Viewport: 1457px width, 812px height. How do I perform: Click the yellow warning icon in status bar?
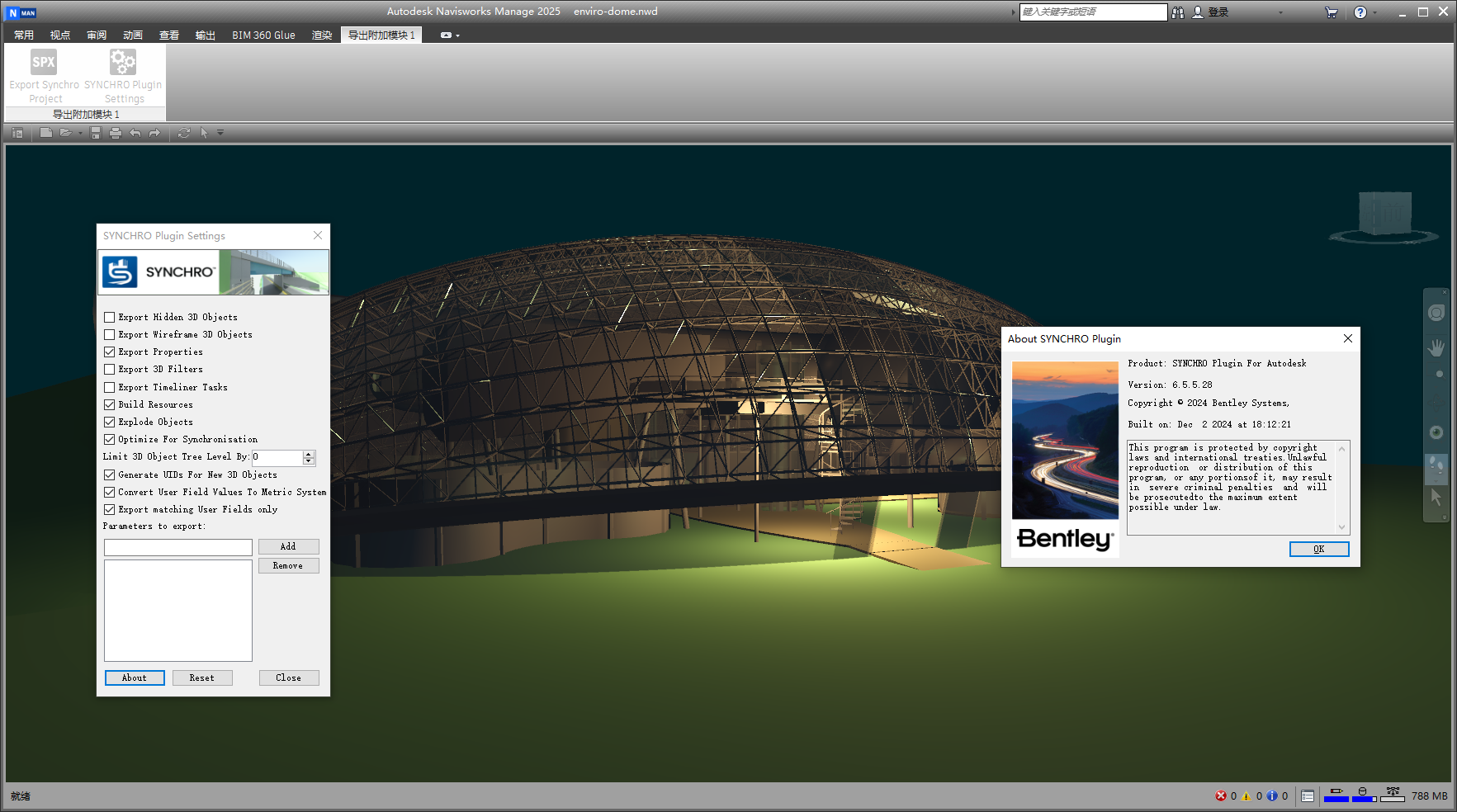coord(1246,796)
